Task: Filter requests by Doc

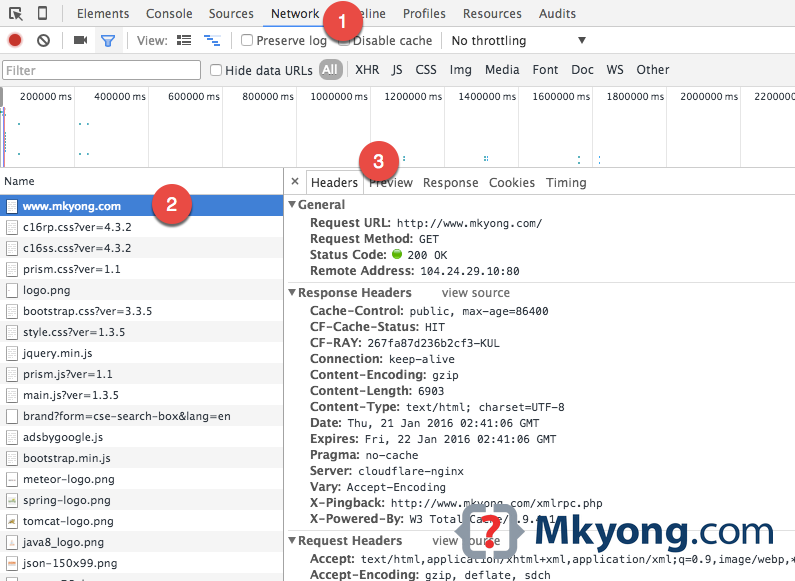Action: point(582,69)
